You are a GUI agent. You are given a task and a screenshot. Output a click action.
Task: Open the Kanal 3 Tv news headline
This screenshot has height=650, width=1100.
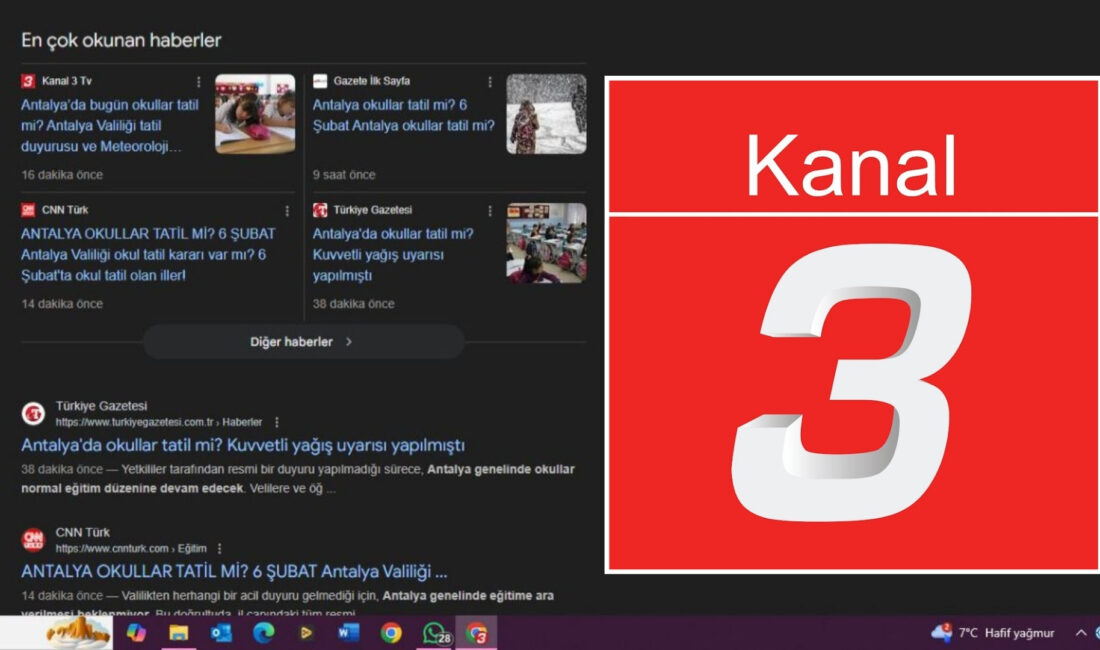click(x=110, y=125)
